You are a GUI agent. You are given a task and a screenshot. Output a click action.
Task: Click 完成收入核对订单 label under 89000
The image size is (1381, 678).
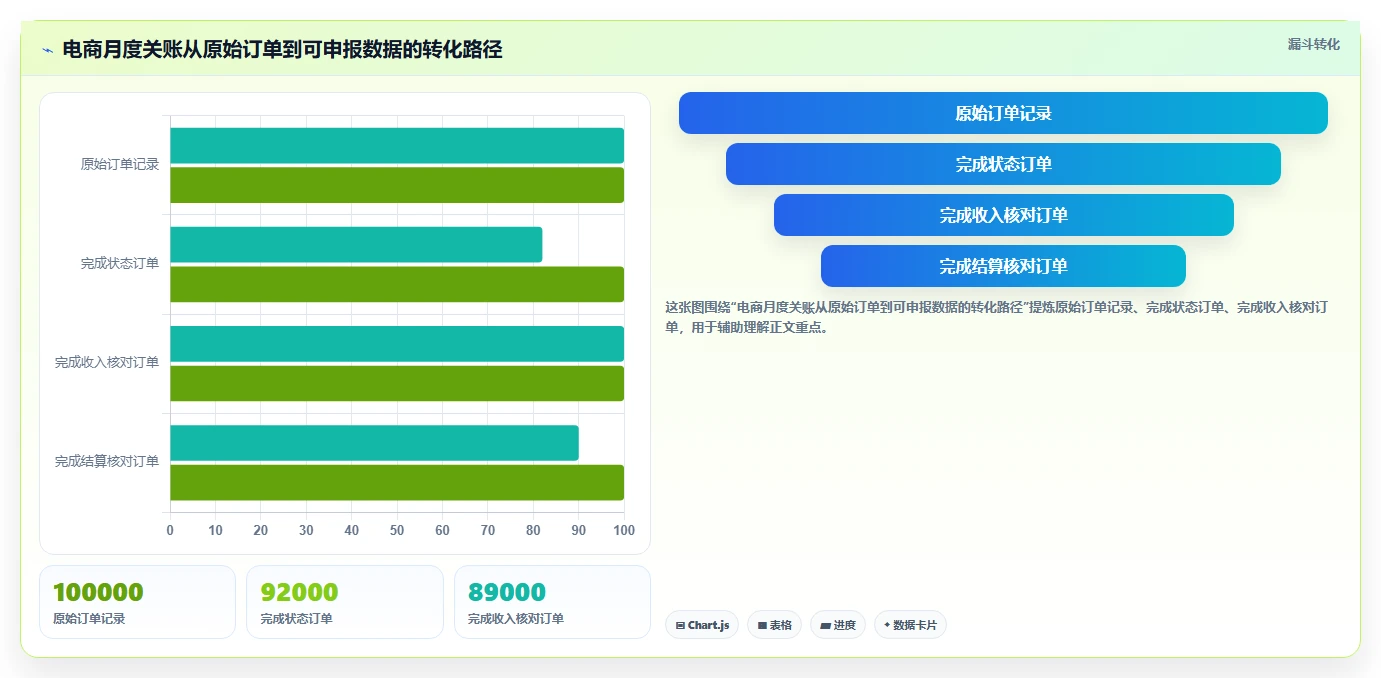[x=516, y=619]
